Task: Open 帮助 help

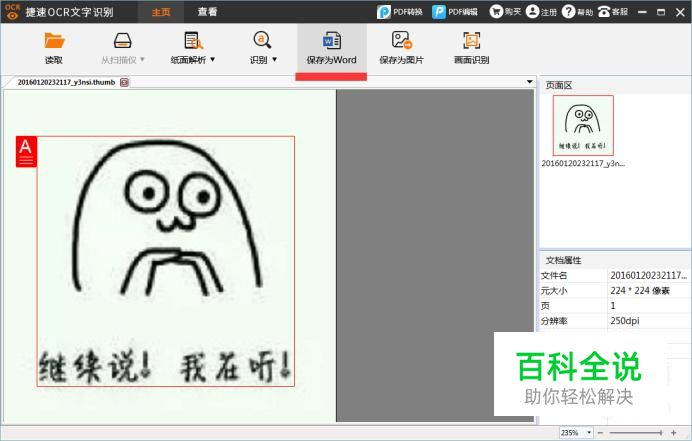Action: pos(577,12)
